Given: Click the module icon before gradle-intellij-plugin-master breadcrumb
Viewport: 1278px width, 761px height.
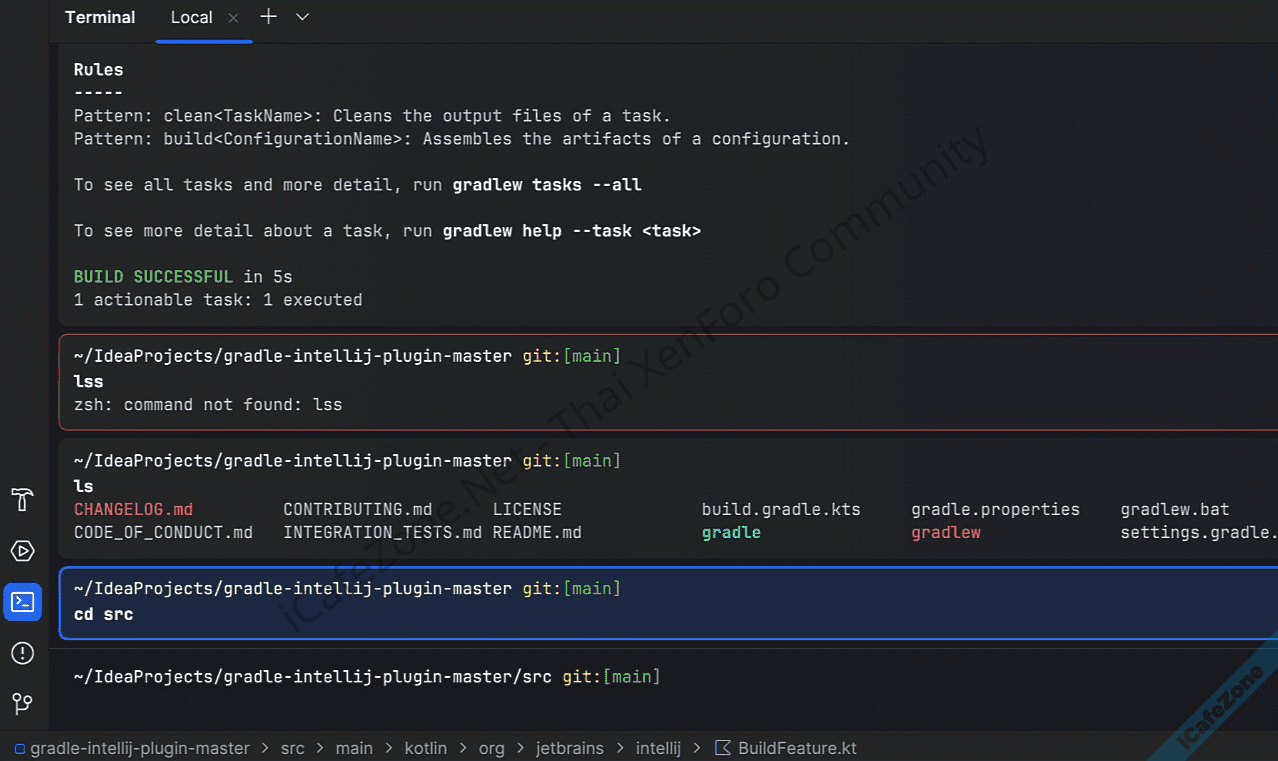Looking at the screenshot, I should pos(19,749).
